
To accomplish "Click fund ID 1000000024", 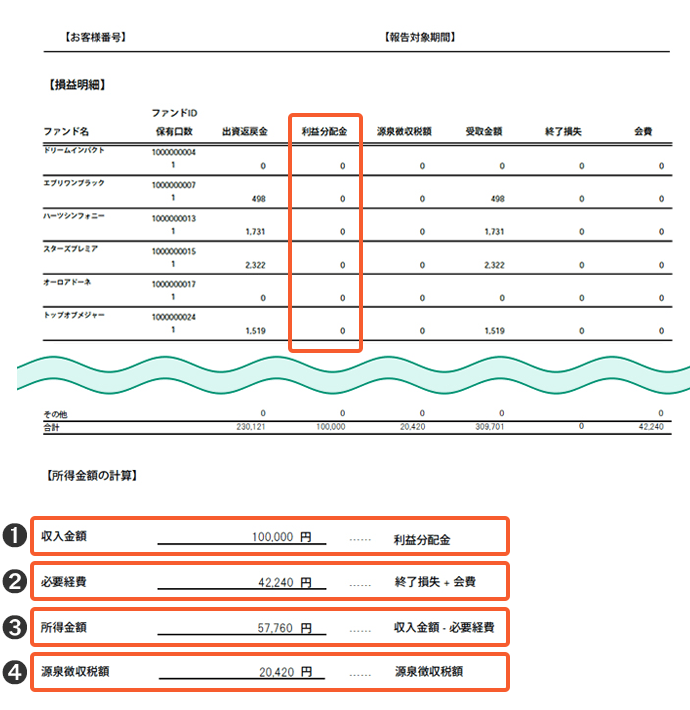I will [x=174, y=317].
